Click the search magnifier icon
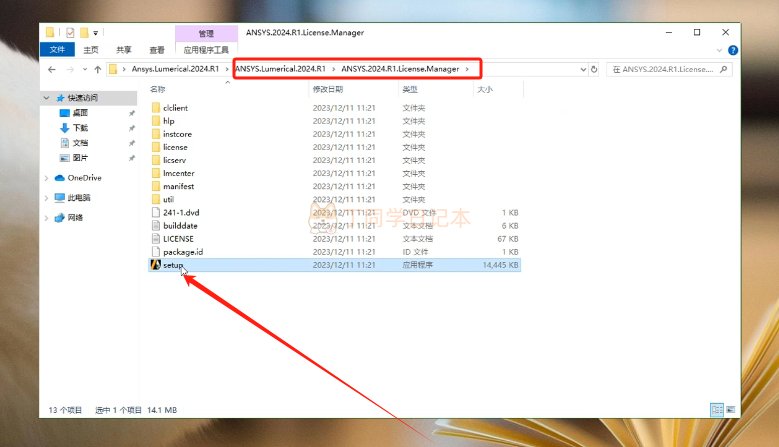Image resolution: width=779 pixels, height=447 pixels. pos(724,70)
